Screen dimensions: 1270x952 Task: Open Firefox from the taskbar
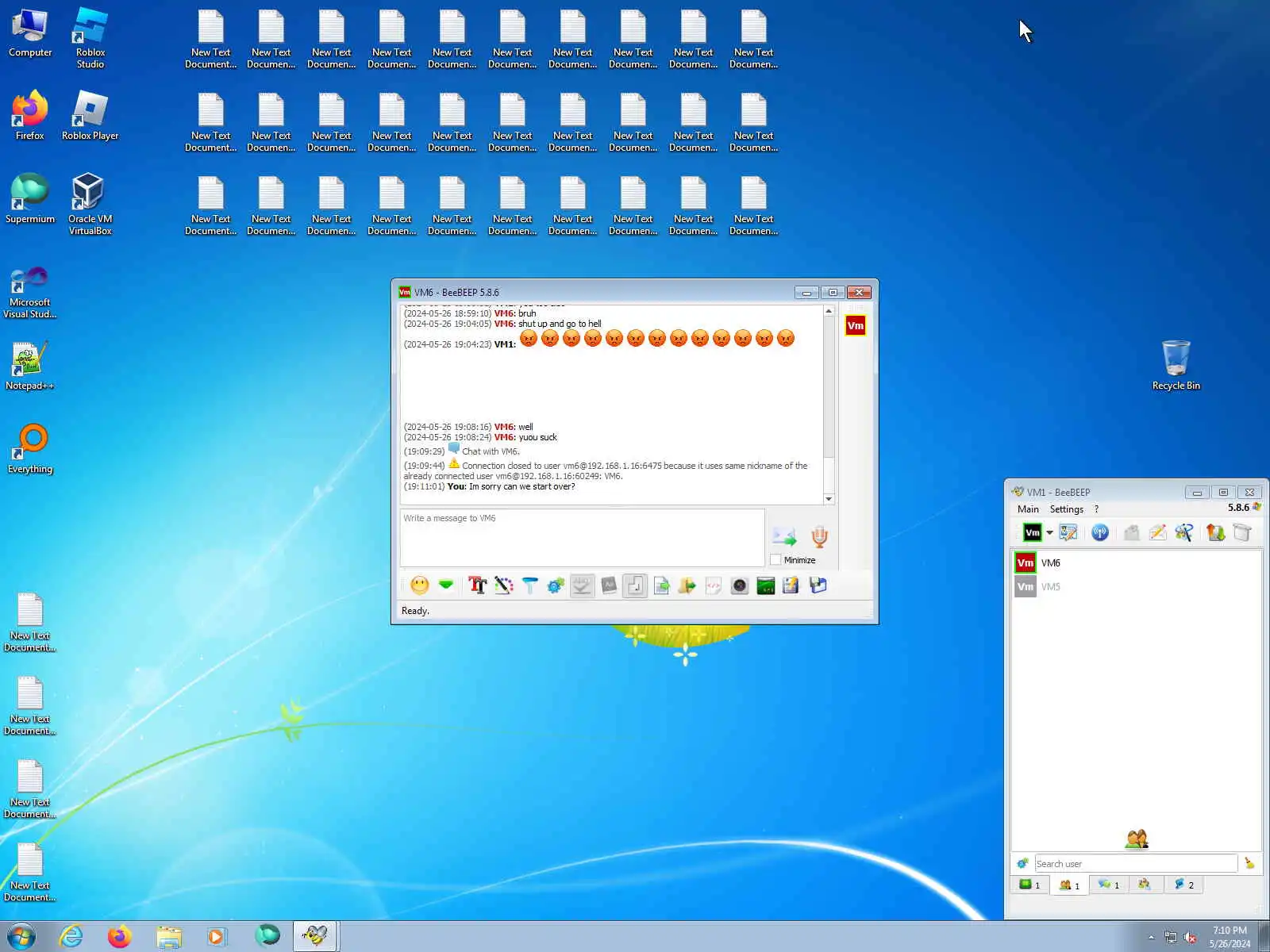coord(120,937)
